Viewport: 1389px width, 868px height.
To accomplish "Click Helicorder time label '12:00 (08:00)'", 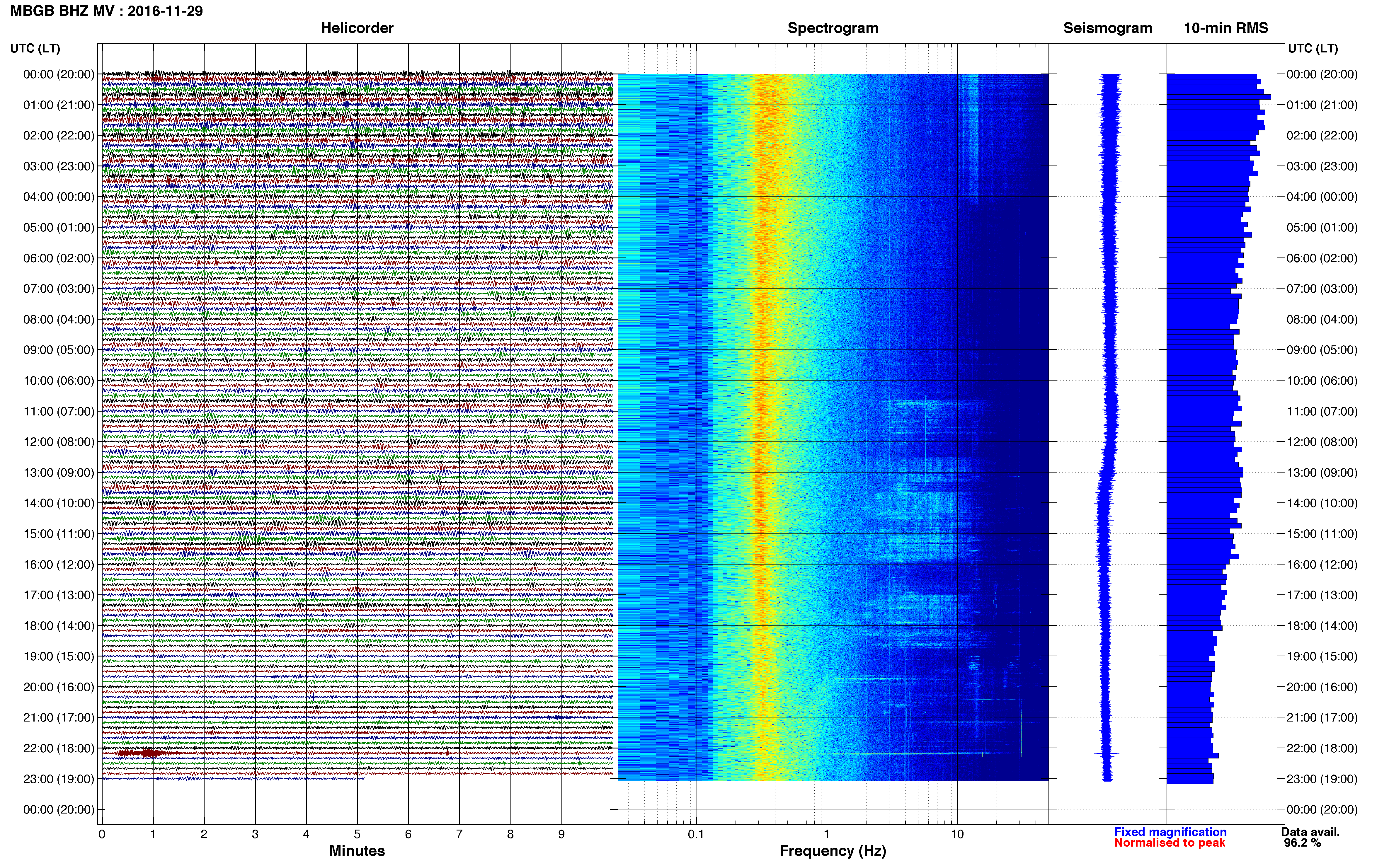I will tap(59, 442).
